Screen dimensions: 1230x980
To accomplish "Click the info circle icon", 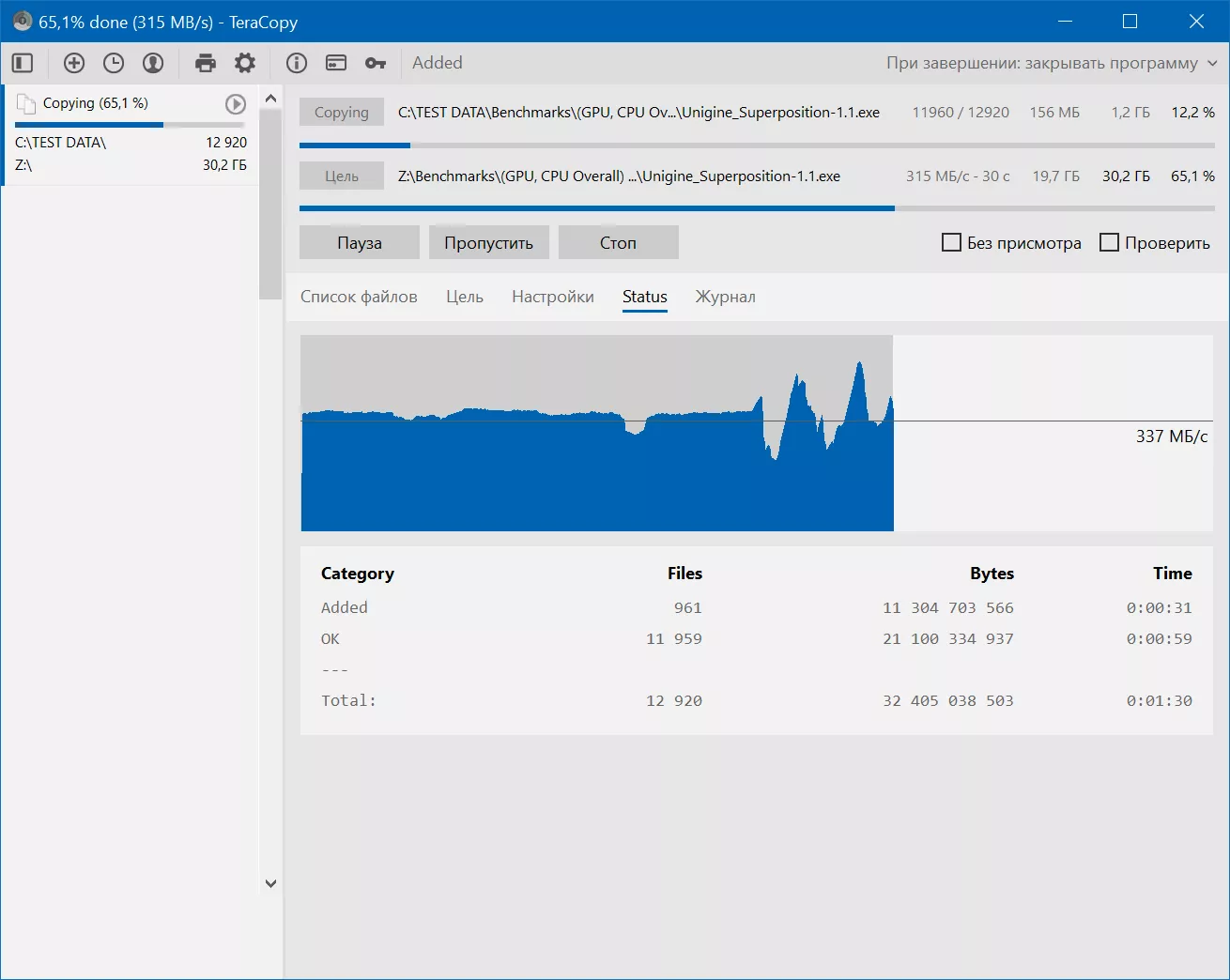I will coord(297,63).
